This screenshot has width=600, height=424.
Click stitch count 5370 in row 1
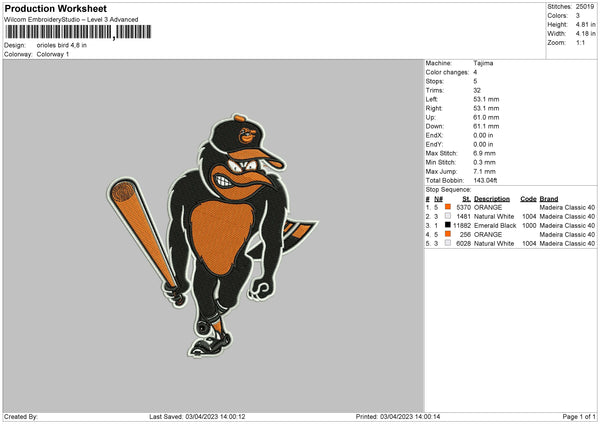[x=463, y=207]
